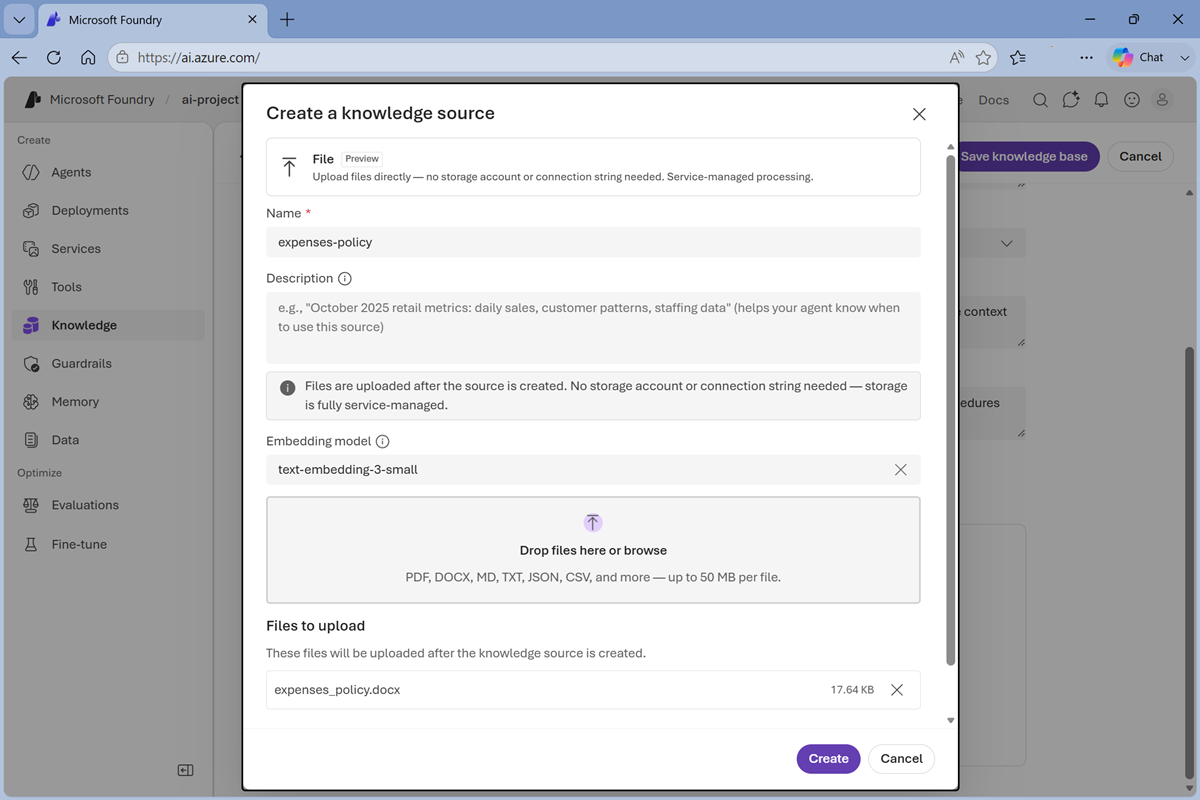The image size is (1200, 800).
Task: Open Knowledge in the sidebar
Action: click(x=108, y=325)
